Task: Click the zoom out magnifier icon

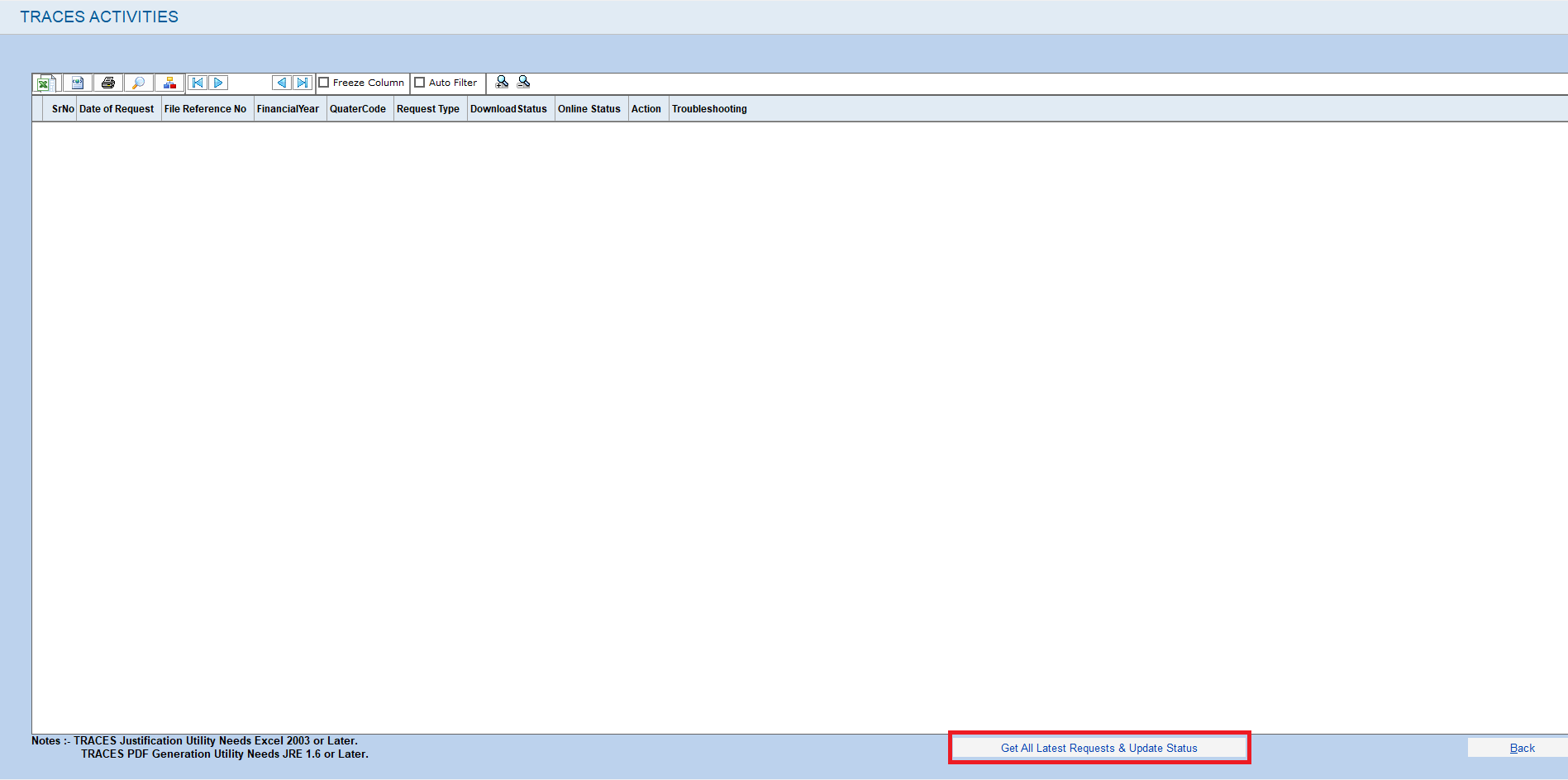Action: (x=523, y=82)
